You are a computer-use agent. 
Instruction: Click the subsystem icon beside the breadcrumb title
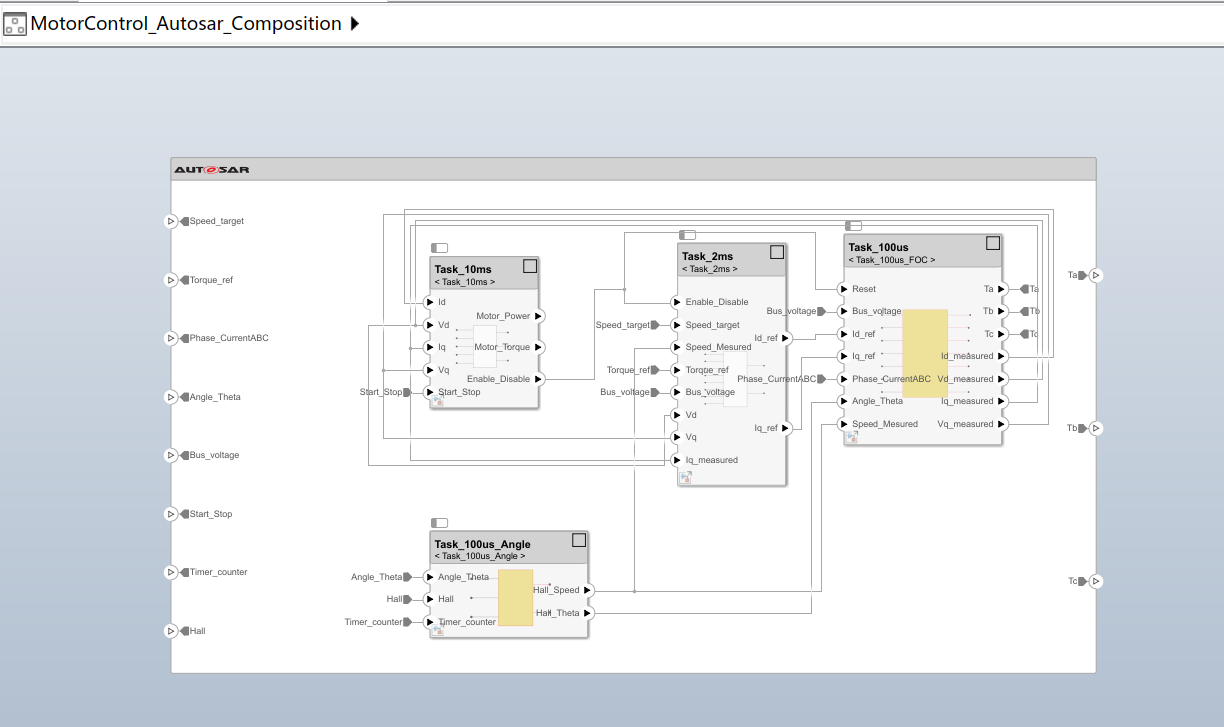coord(14,22)
